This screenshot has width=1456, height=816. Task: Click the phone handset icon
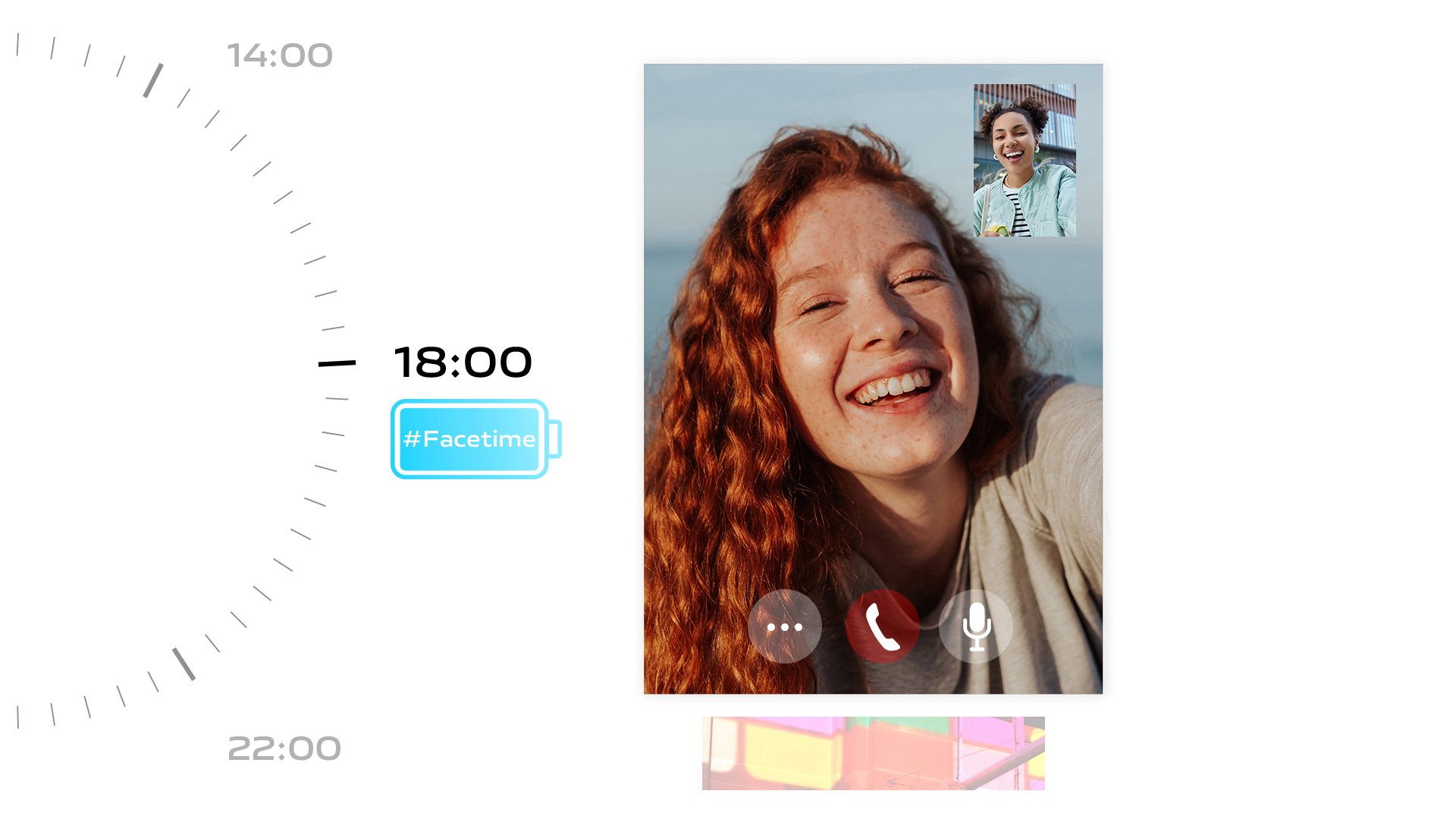(883, 626)
